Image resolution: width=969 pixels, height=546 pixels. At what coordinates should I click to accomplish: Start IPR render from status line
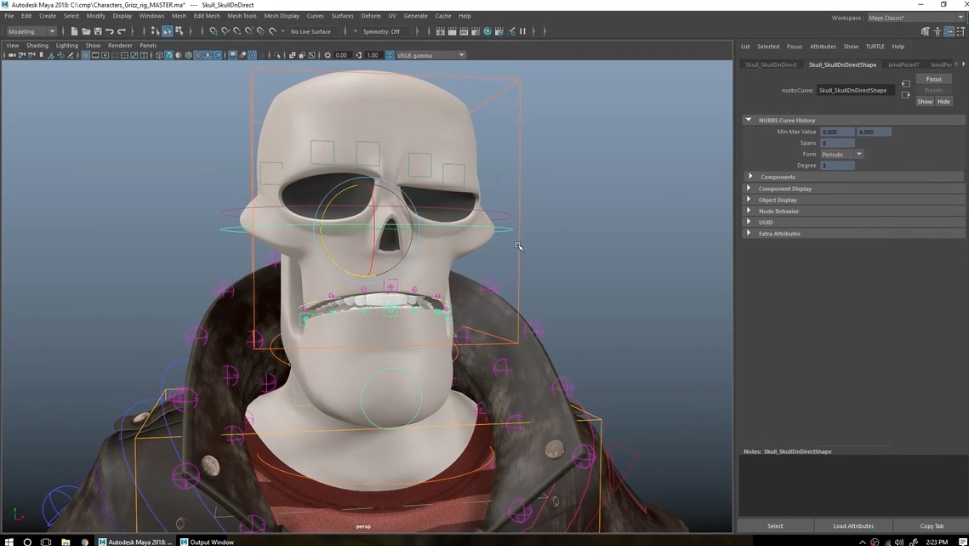(463, 31)
